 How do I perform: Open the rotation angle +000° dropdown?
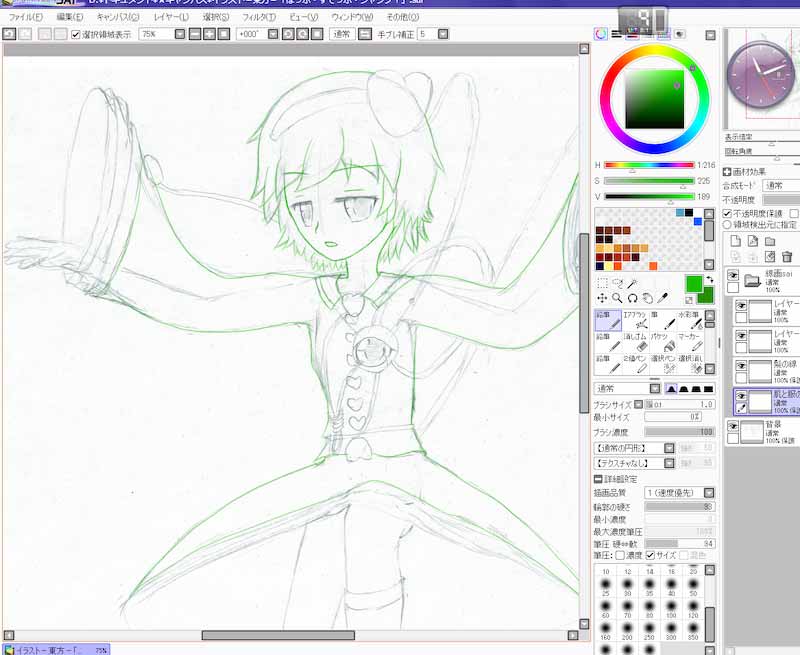click(x=273, y=34)
